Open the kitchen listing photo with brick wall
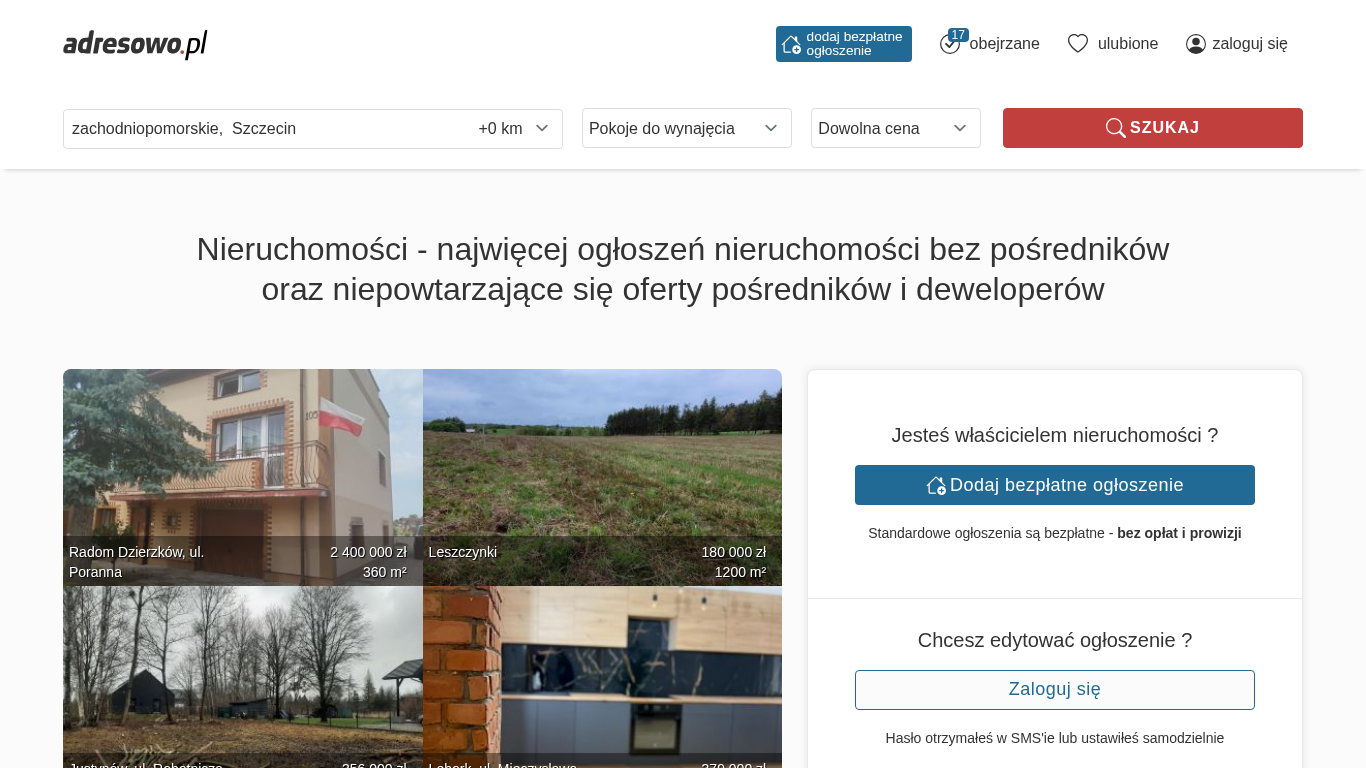This screenshot has width=1366, height=768. pyautogui.click(x=602, y=670)
